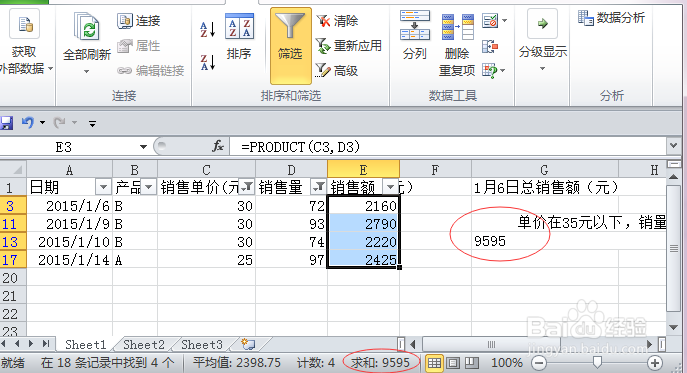Sort ascending A to Z

point(208,30)
